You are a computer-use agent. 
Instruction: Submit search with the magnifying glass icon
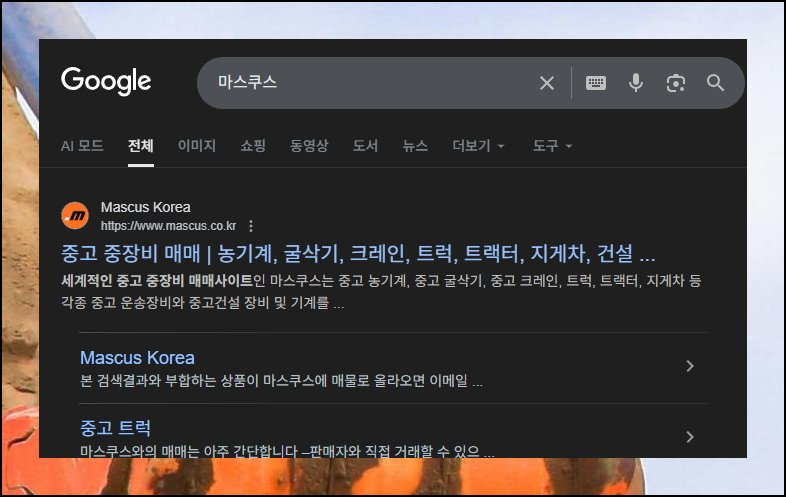(x=715, y=83)
